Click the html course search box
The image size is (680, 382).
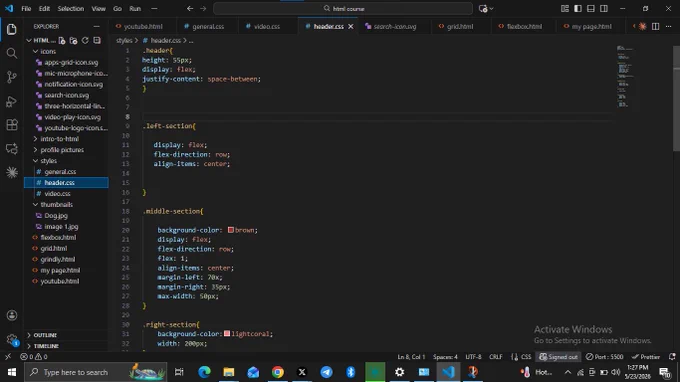(x=343, y=9)
